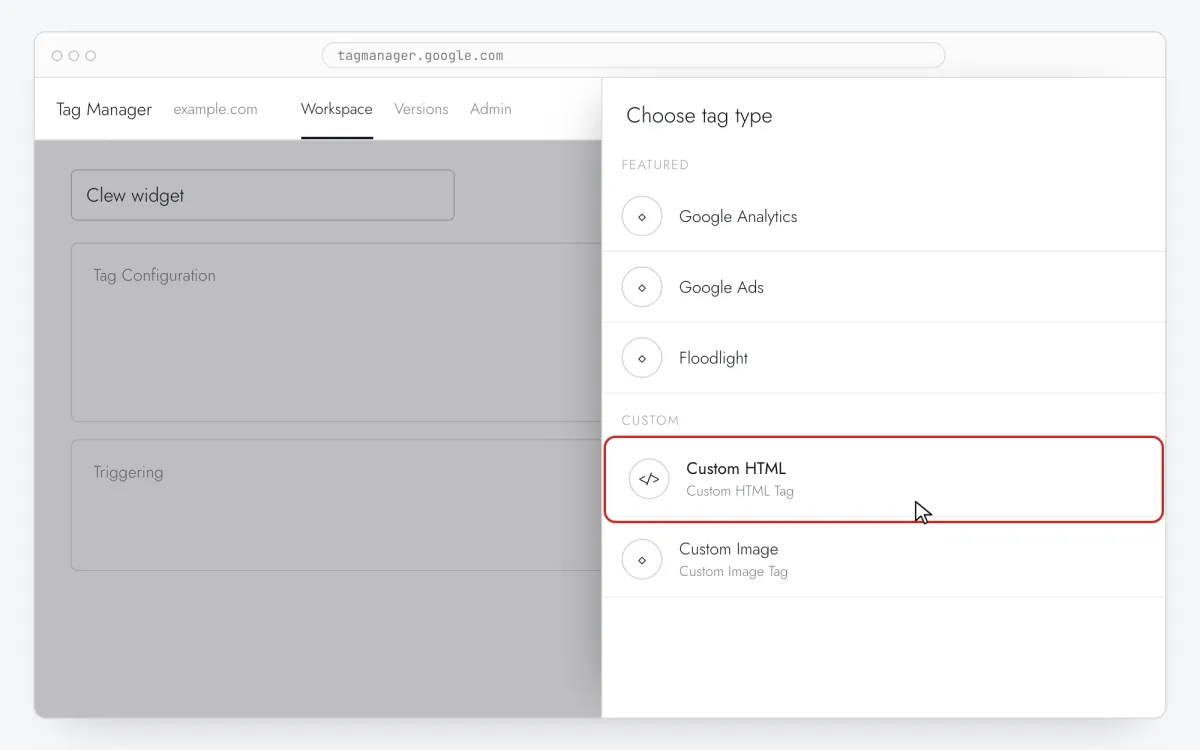This screenshot has width=1200, height=750.
Task: Click the tagmanager.google.com address bar
Action: coord(633,55)
